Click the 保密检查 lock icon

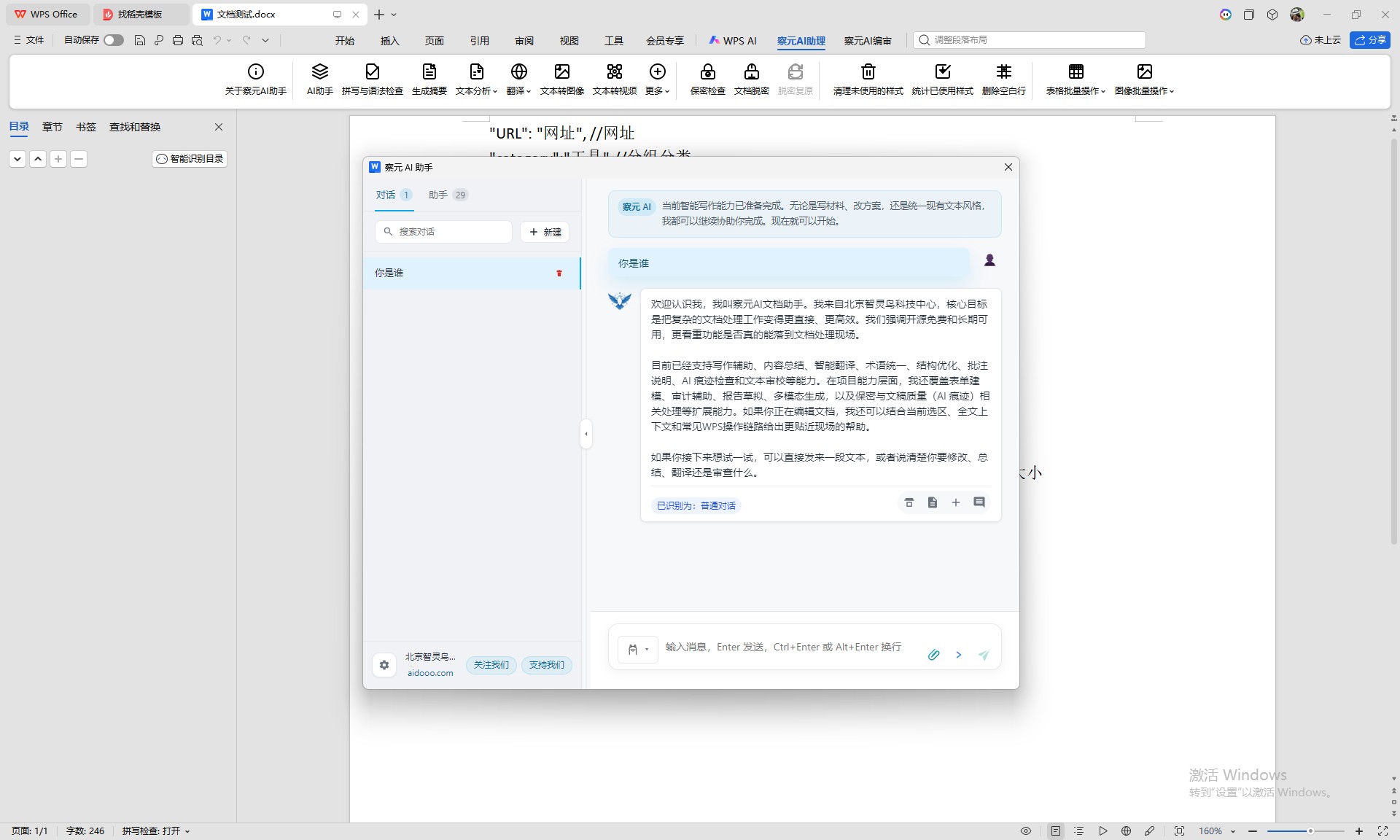click(707, 71)
